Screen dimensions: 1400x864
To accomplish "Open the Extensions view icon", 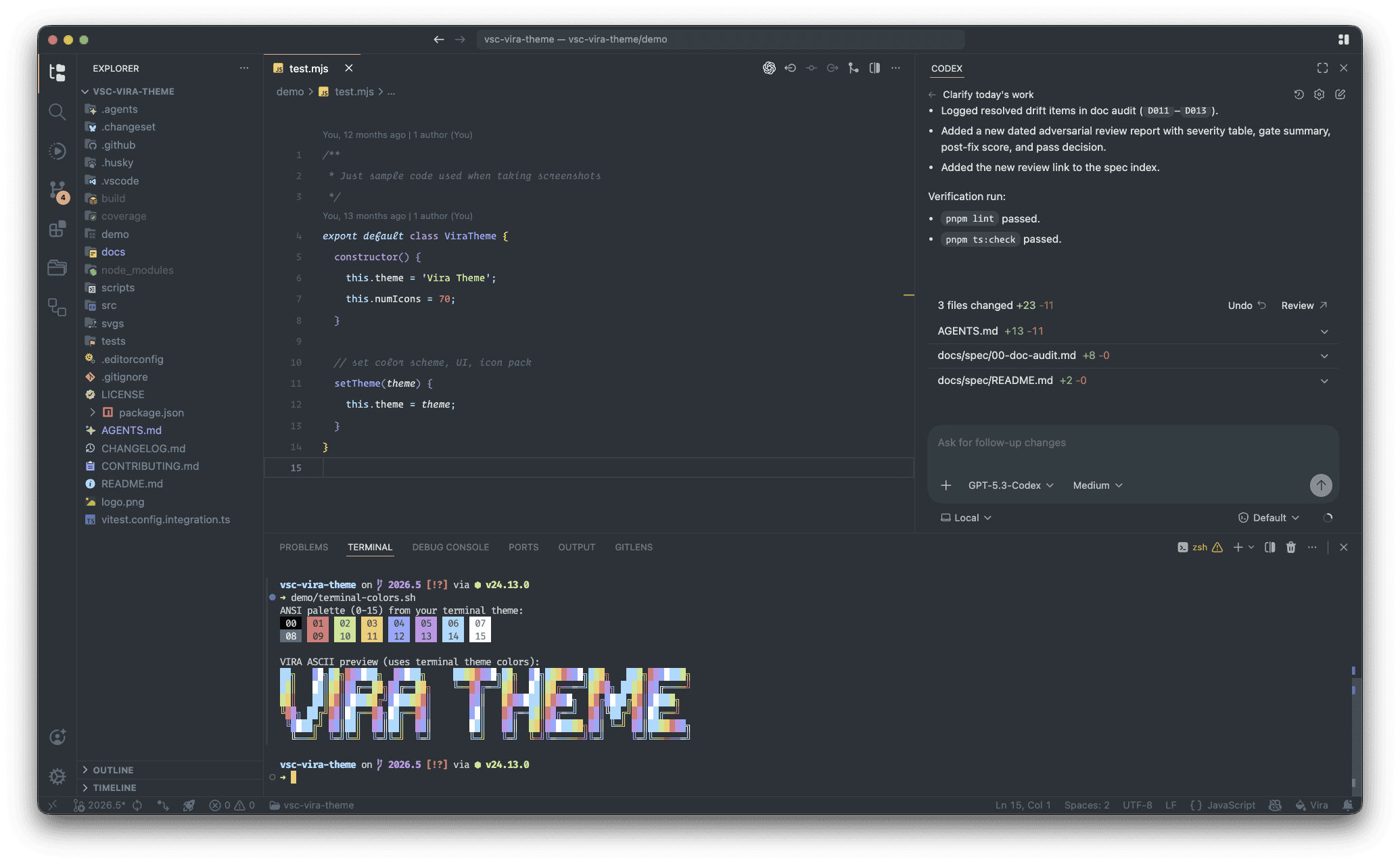I will [57, 229].
